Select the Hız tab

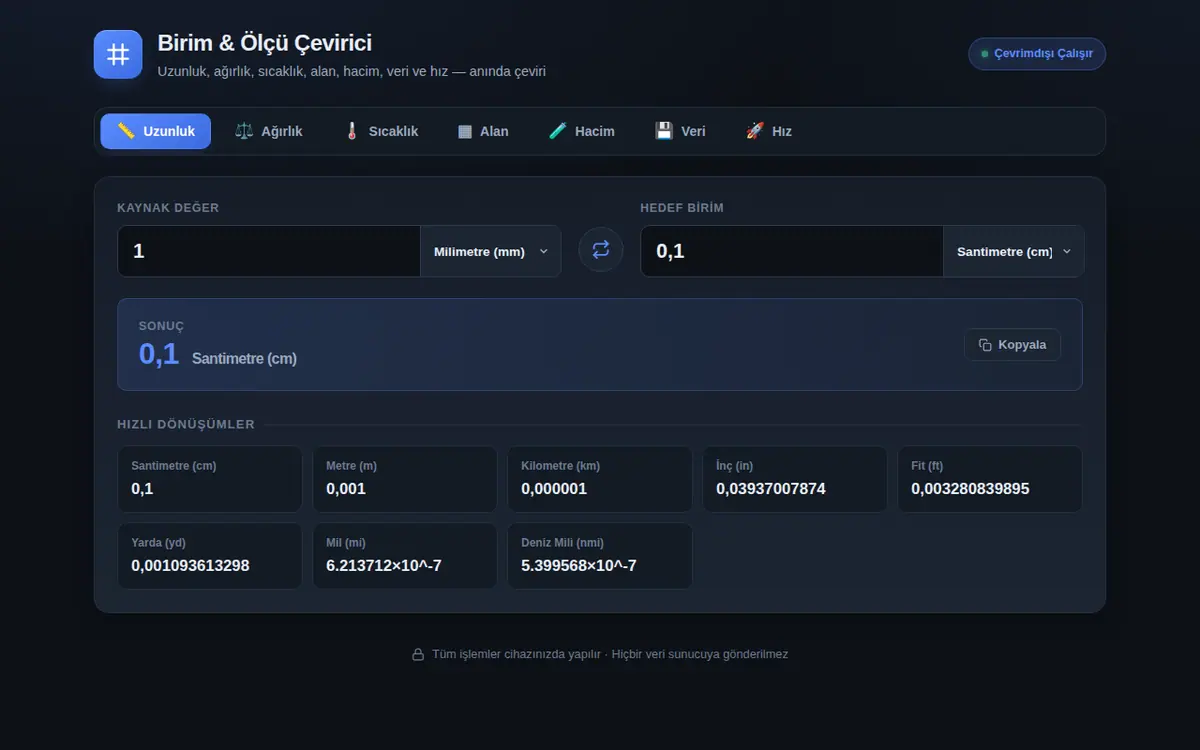tap(769, 131)
